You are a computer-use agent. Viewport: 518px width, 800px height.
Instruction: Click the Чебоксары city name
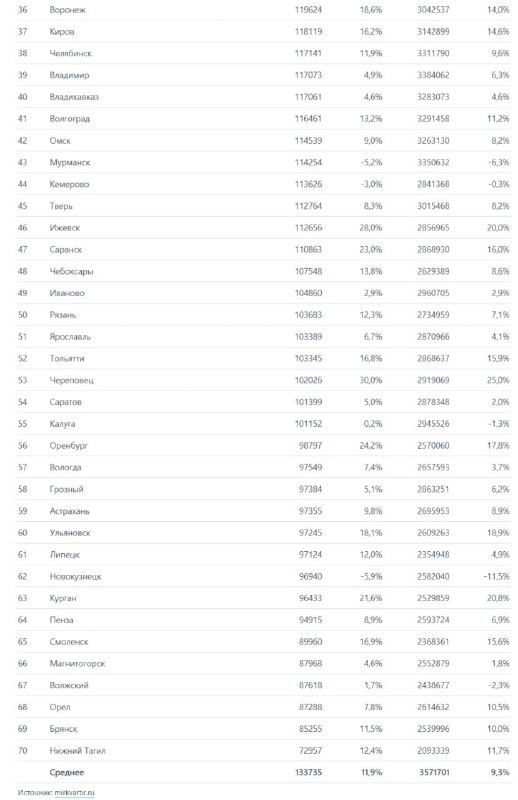coord(71,271)
